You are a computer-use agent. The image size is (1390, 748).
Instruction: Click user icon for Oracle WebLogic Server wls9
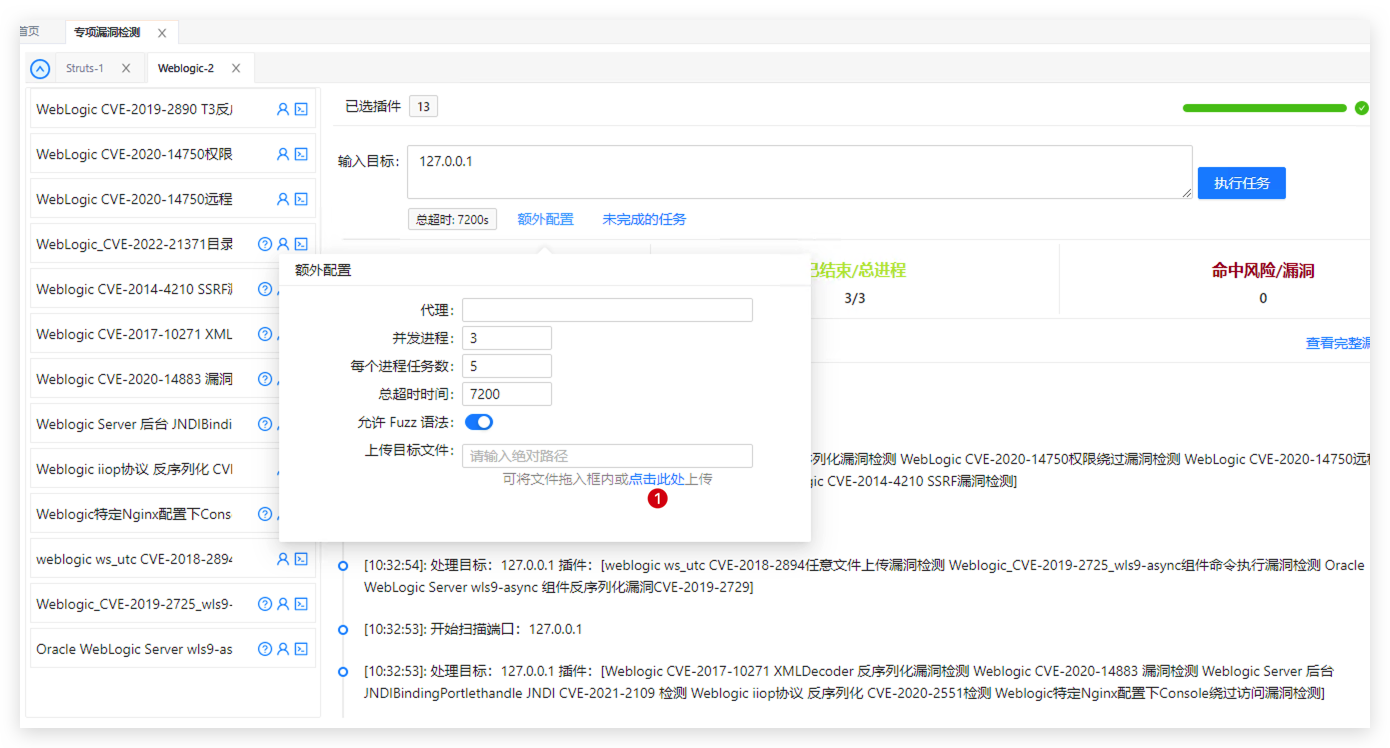[283, 649]
